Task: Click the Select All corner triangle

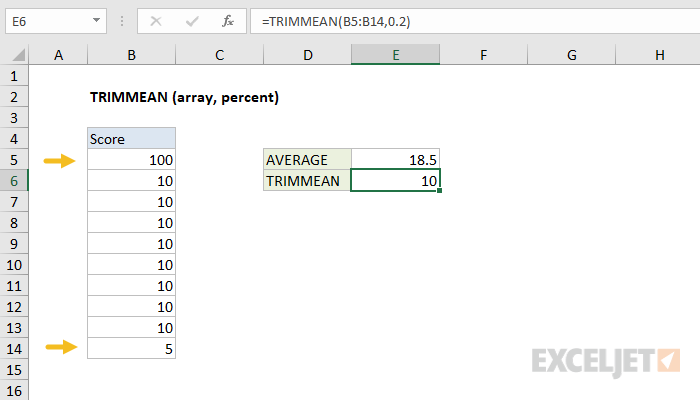Action: pos(18,55)
